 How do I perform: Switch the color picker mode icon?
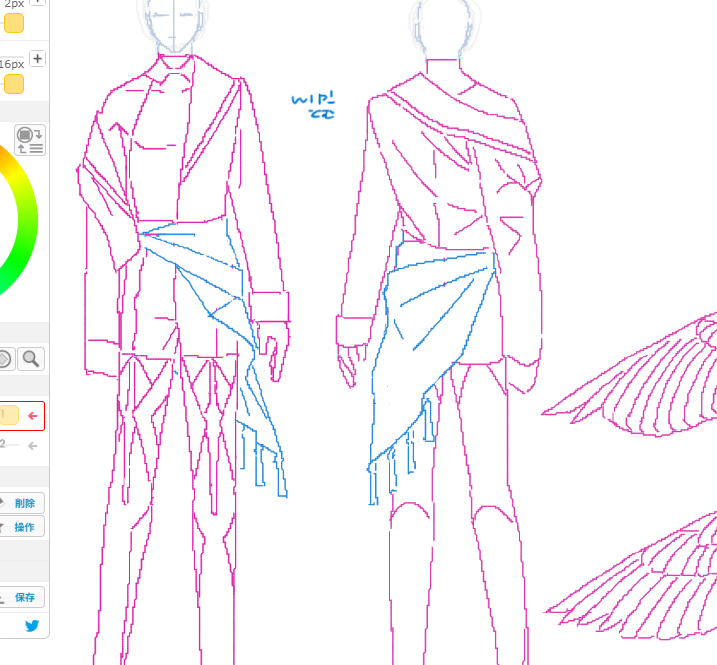click(30, 140)
